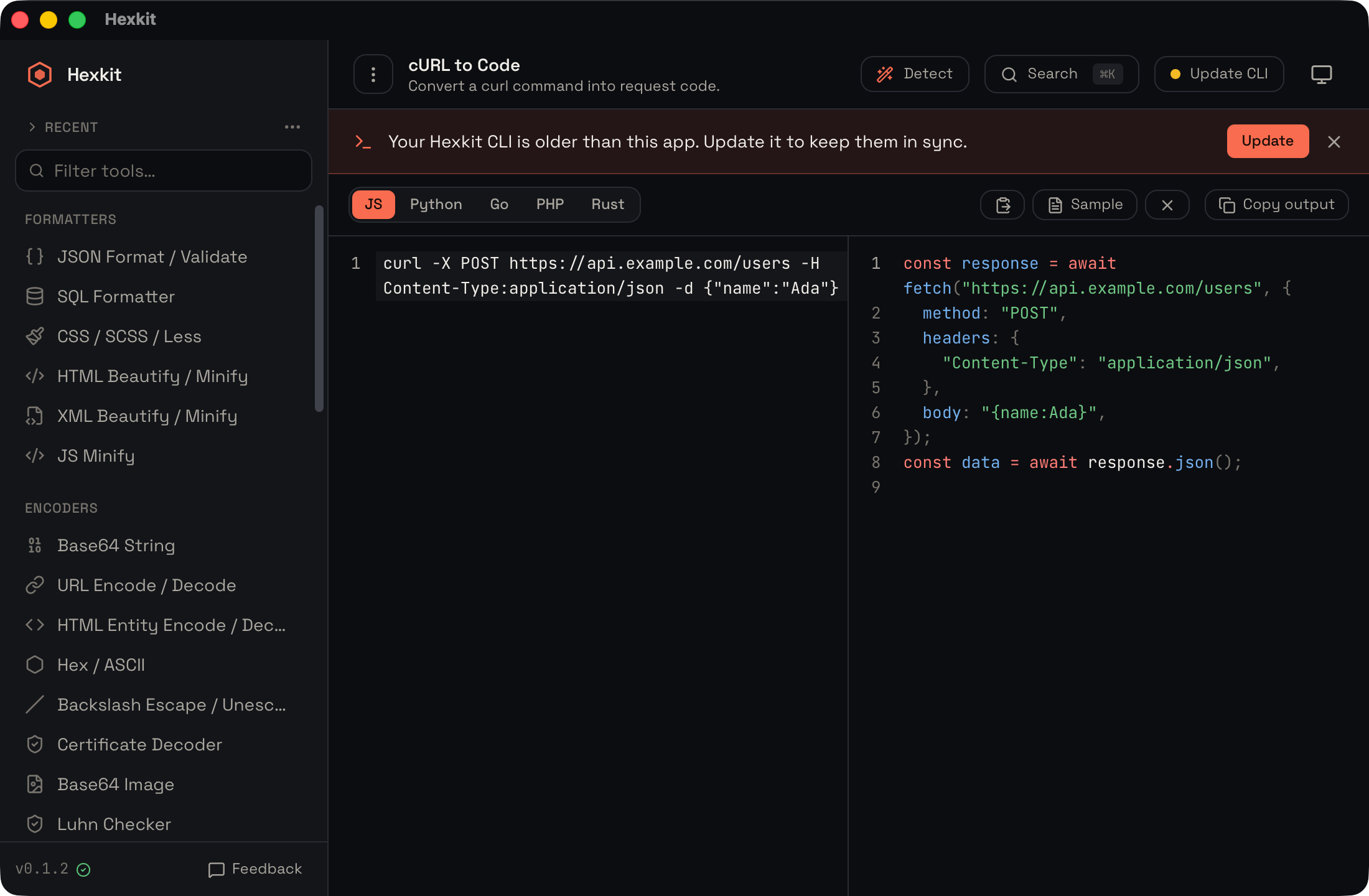The width and height of the screenshot is (1369, 896).
Task: Click the Detect magic wand button
Action: coord(915,74)
